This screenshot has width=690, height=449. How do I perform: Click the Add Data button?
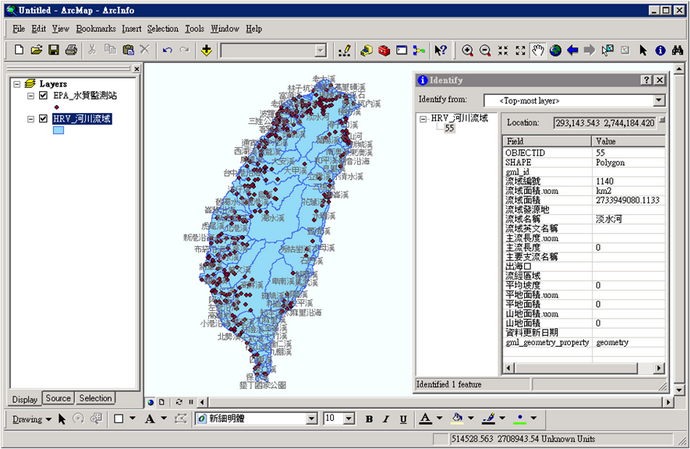coord(206,50)
